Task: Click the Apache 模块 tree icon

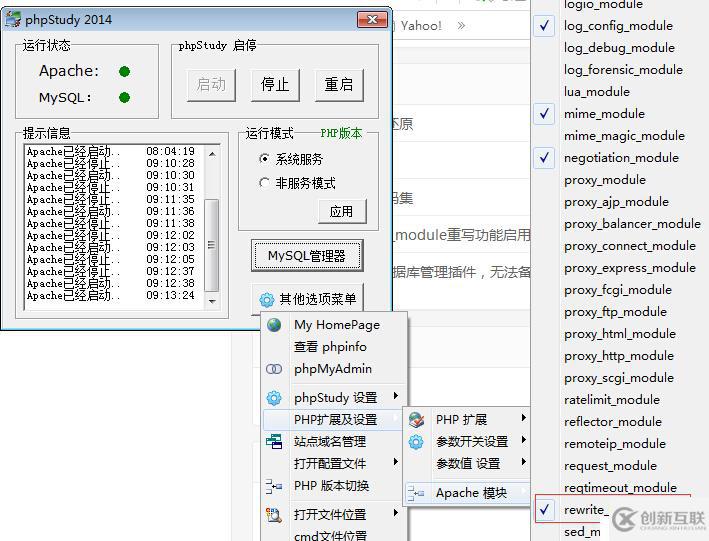Action: 416,493
